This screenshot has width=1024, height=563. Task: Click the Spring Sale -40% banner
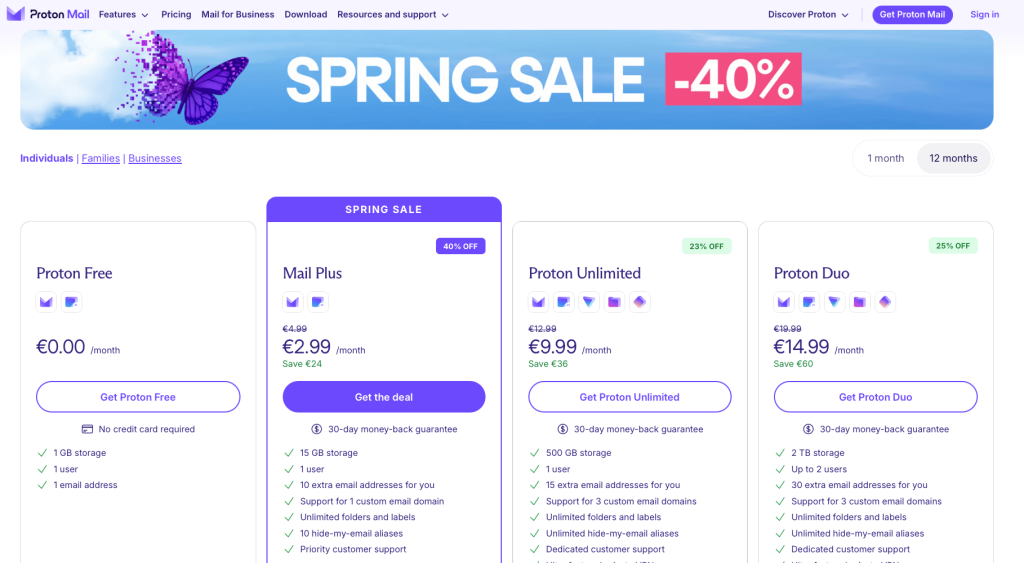[x=506, y=79]
